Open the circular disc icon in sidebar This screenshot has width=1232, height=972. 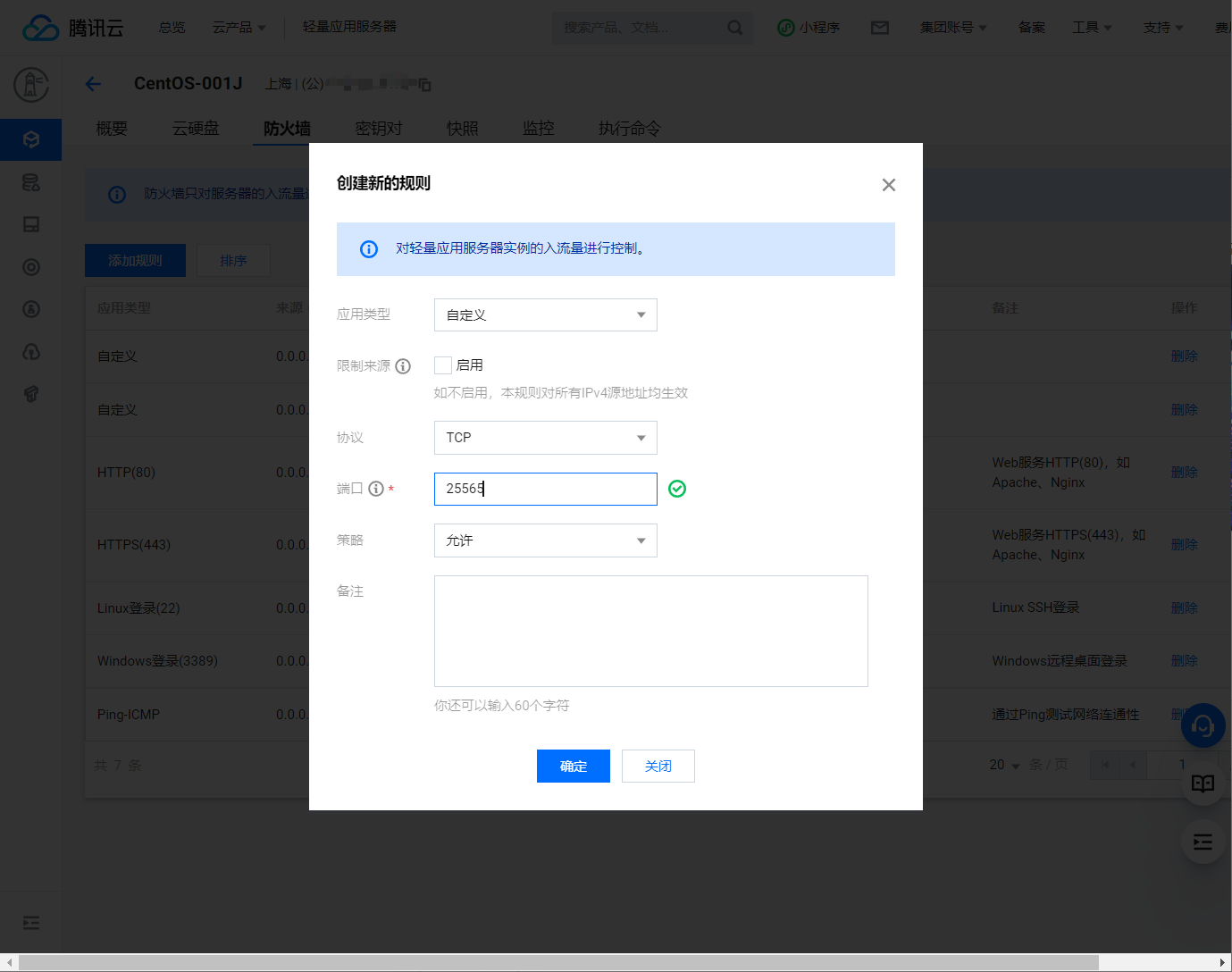(x=31, y=267)
